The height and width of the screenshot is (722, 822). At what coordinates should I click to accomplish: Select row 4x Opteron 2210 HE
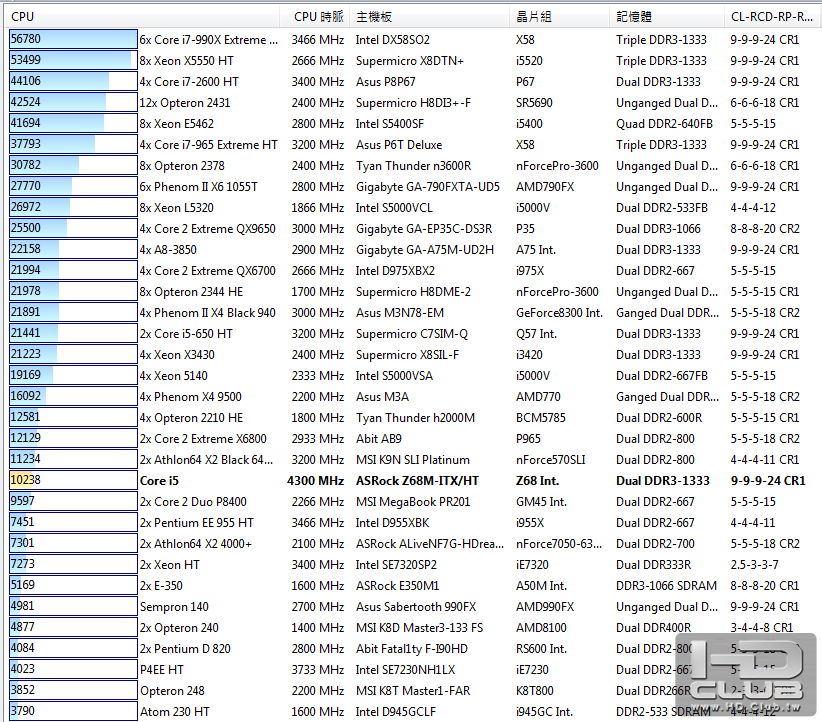(x=414, y=417)
